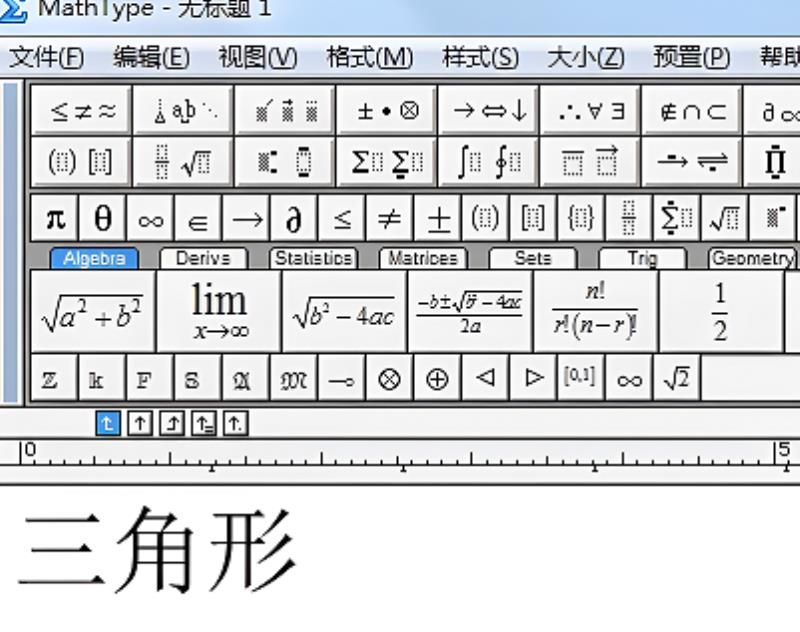
Task: Insert the left-pointing triangle symbol
Action: (485, 378)
